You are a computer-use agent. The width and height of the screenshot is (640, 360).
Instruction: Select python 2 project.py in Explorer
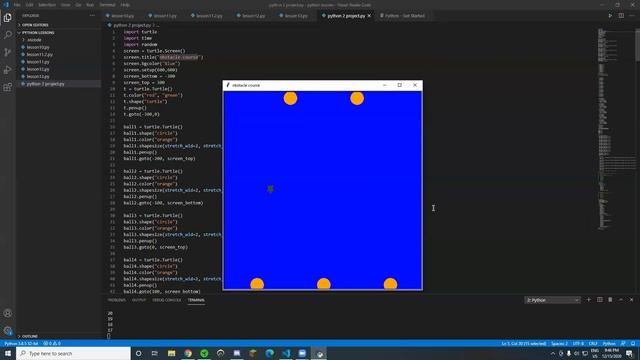tap(45, 84)
